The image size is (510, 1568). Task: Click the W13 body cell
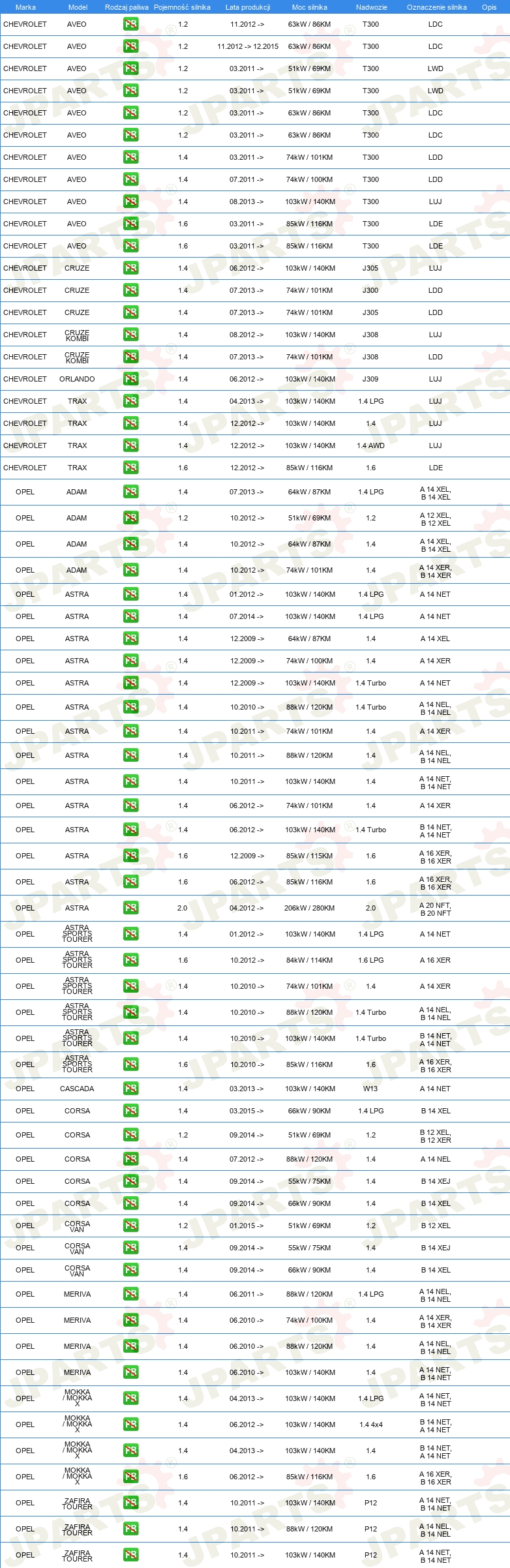[370, 1089]
